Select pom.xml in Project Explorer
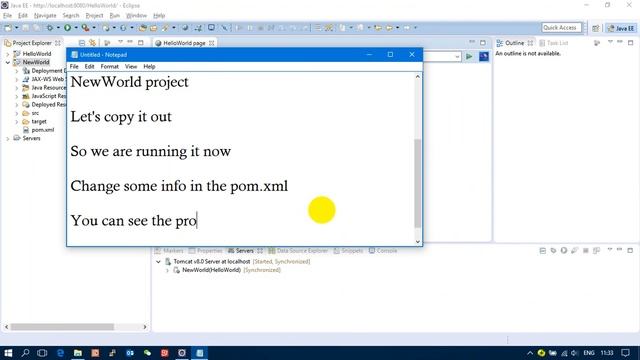 click(42, 130)
